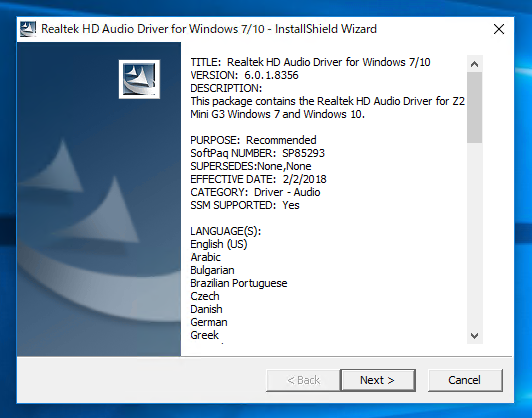Image resolution: width=532 pixels, height=418 pixels.
Task: Click the Danish language entry
Action: click(206, 309)
